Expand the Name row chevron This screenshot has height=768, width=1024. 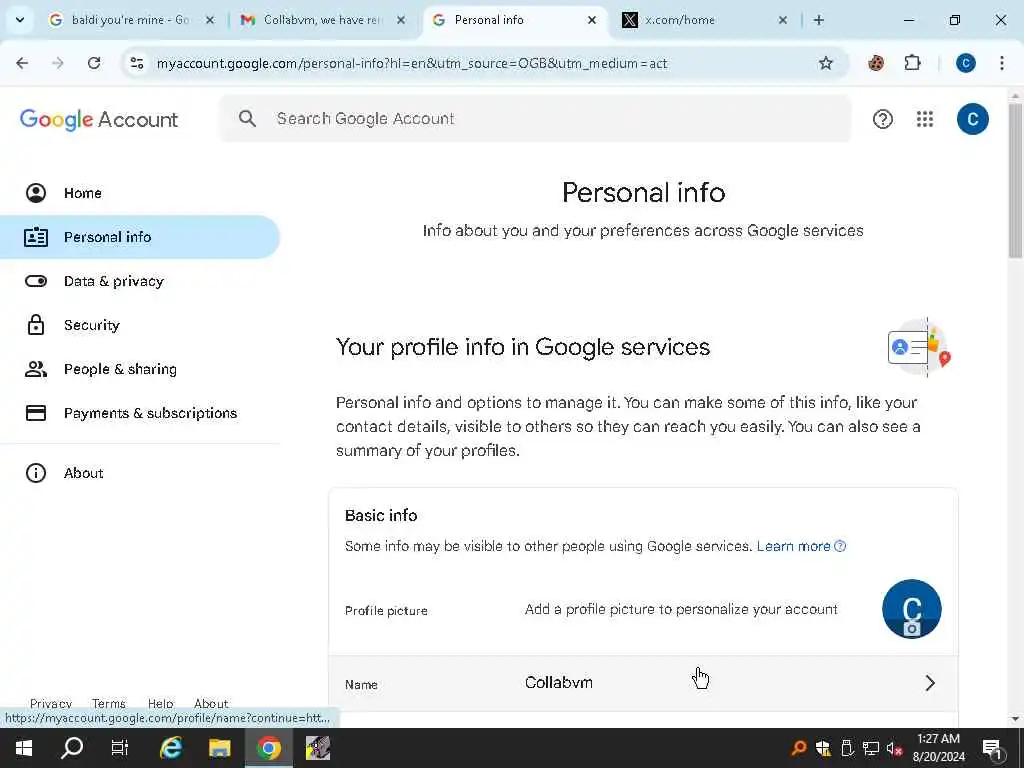click(930, 683)
